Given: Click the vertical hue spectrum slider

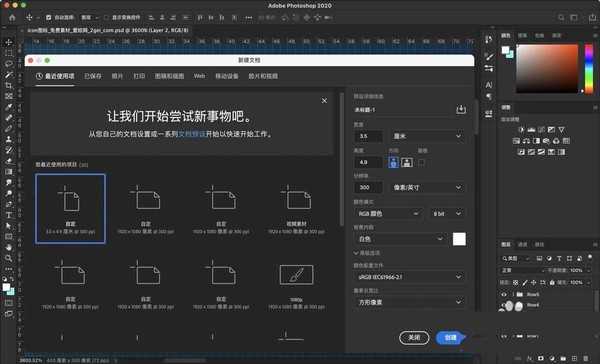Looking at the screenshot, I should coord(589,69).
